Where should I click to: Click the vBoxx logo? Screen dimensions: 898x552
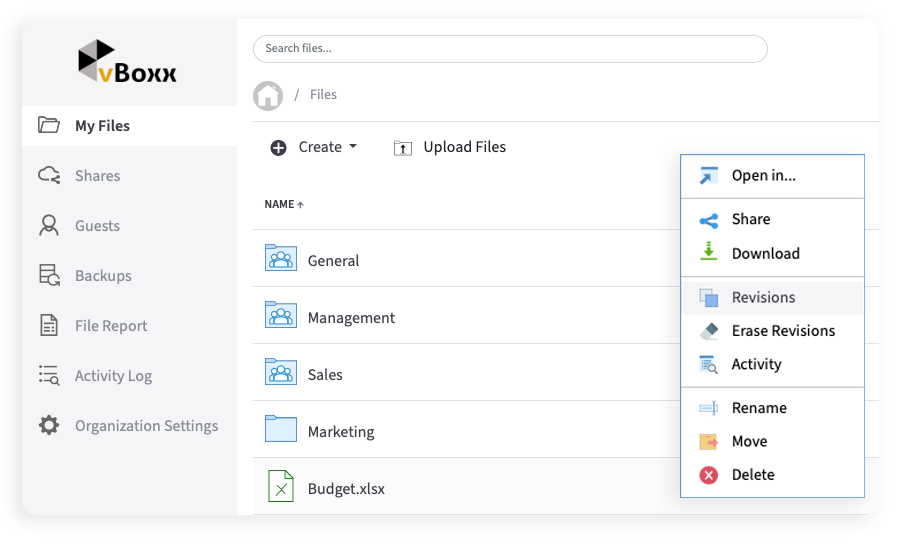click(127, 62)
